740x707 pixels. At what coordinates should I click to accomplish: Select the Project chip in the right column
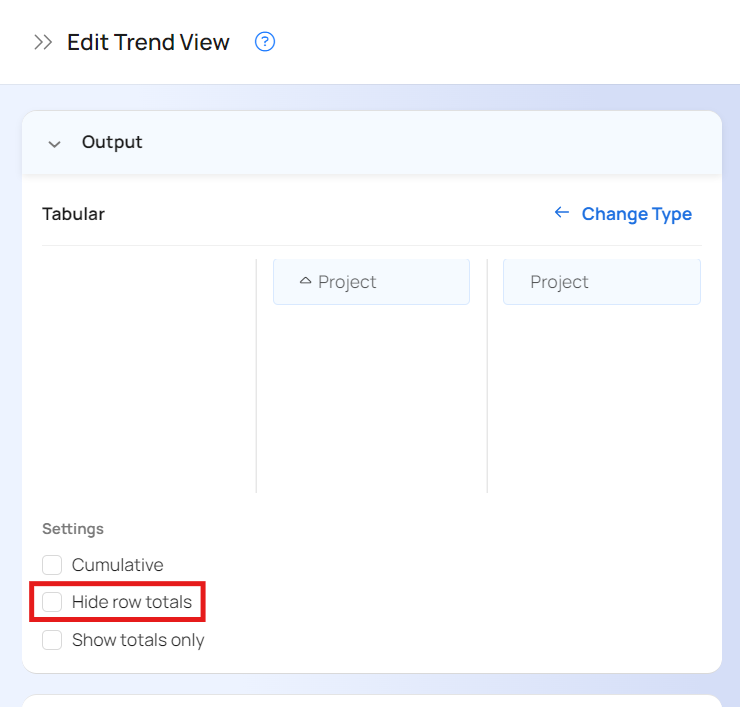(601, 282)
